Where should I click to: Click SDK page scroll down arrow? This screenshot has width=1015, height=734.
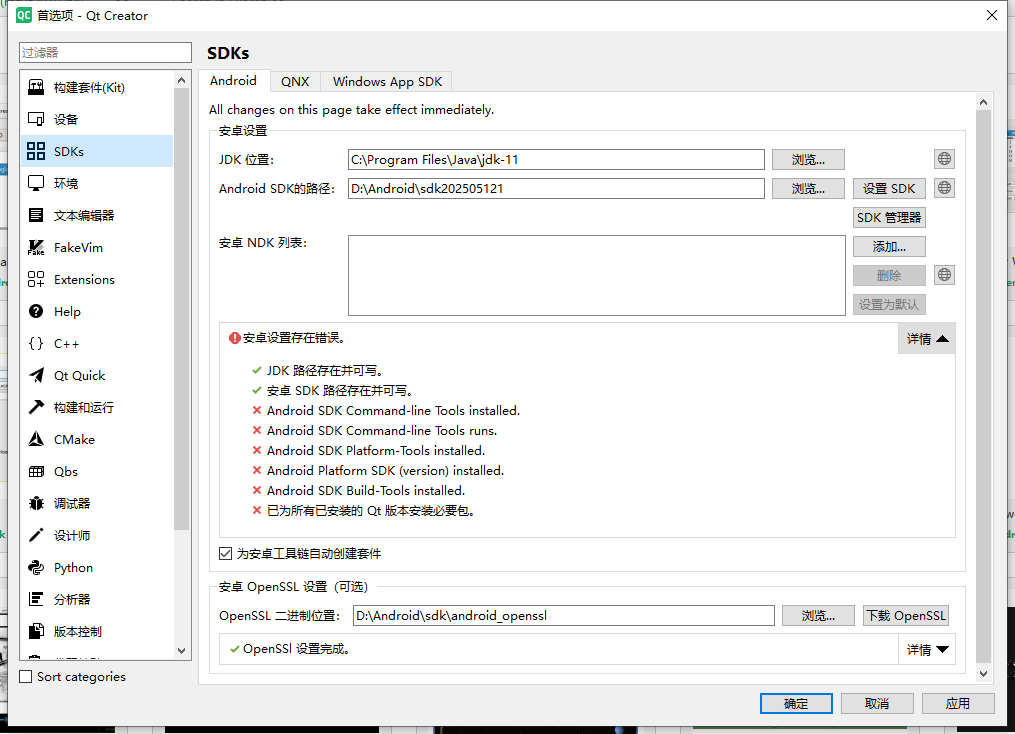tap(983, 674)
